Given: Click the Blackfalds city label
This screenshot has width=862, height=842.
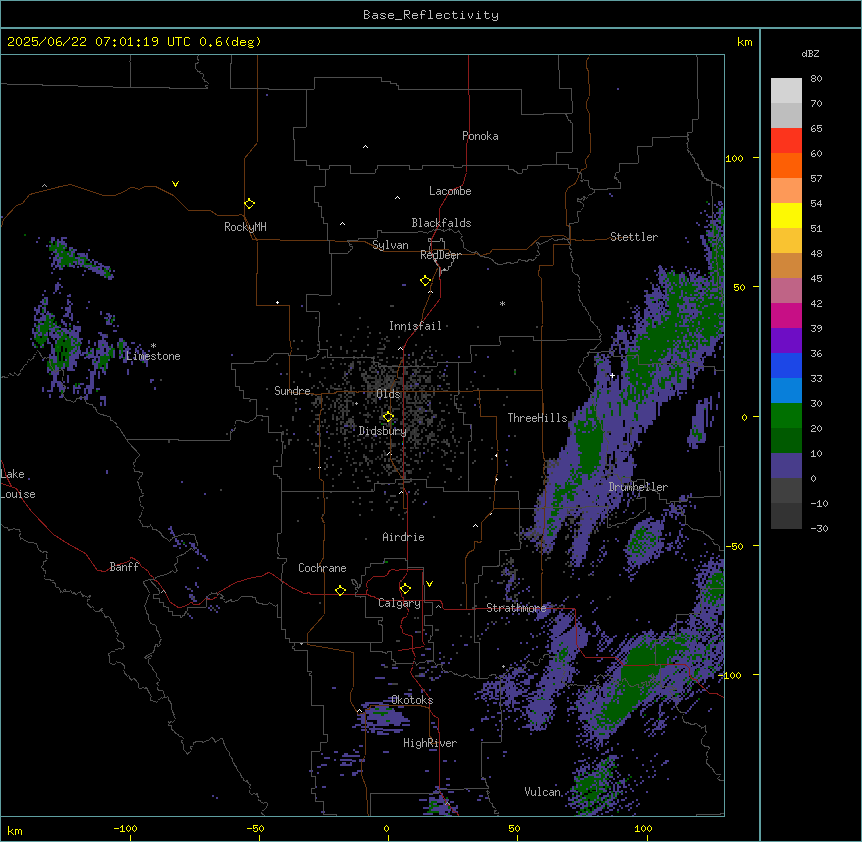Looking at the screenshot, I should point(441,223).
